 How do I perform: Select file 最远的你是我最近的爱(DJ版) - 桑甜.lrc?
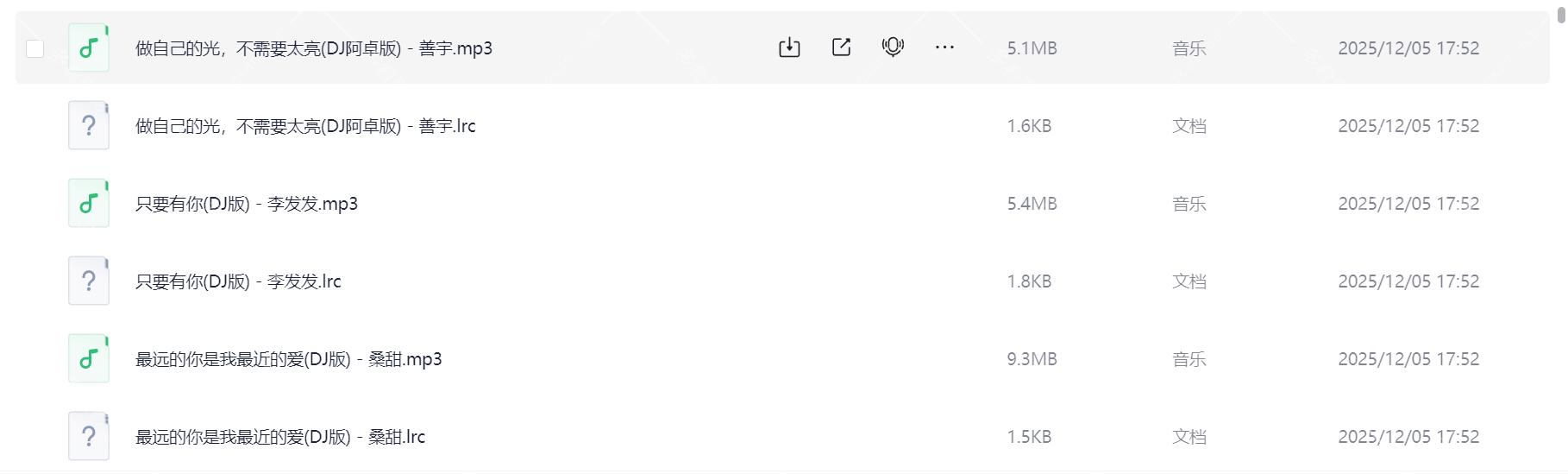point(280,437)
